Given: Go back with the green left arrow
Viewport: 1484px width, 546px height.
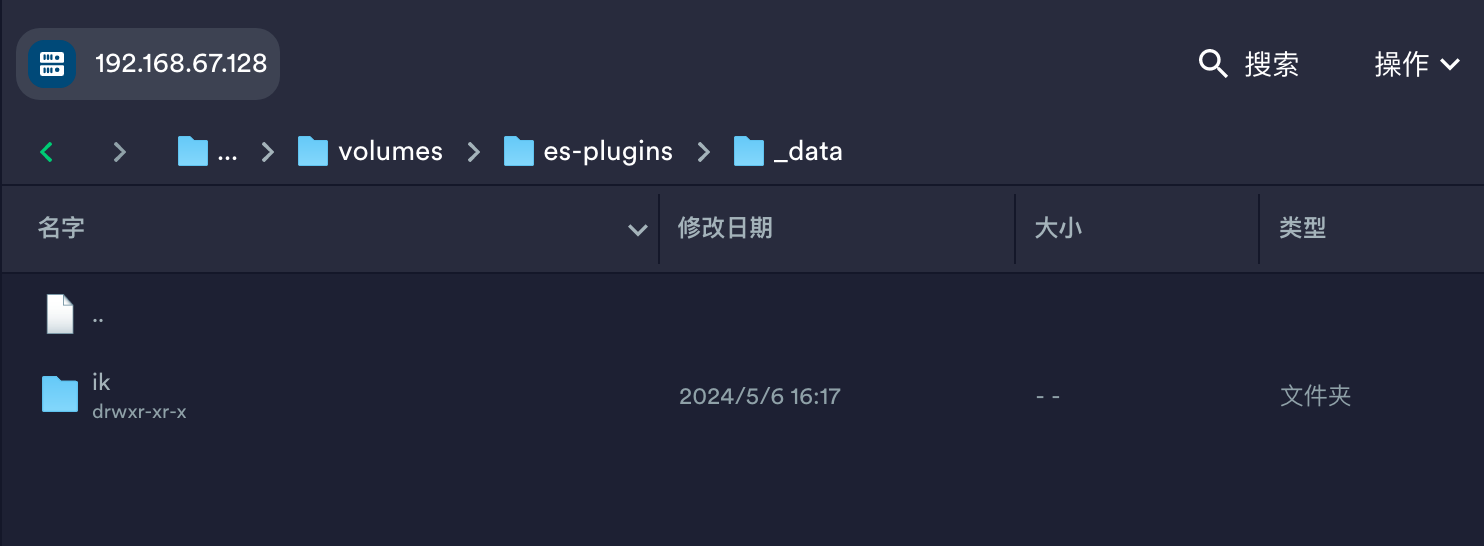Looking at the screenshot, I should coord(46,152).
